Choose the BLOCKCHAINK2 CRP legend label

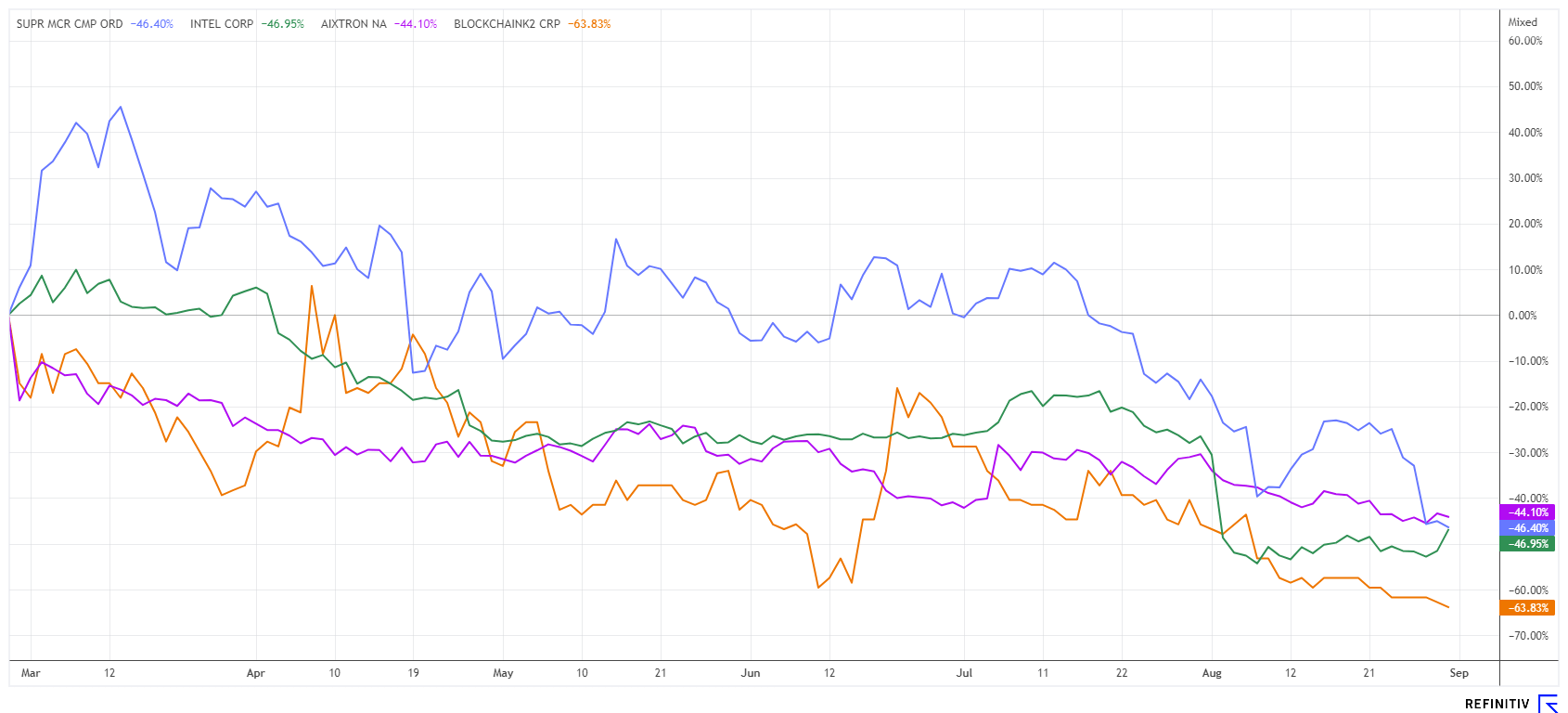(x=507, y=24)
